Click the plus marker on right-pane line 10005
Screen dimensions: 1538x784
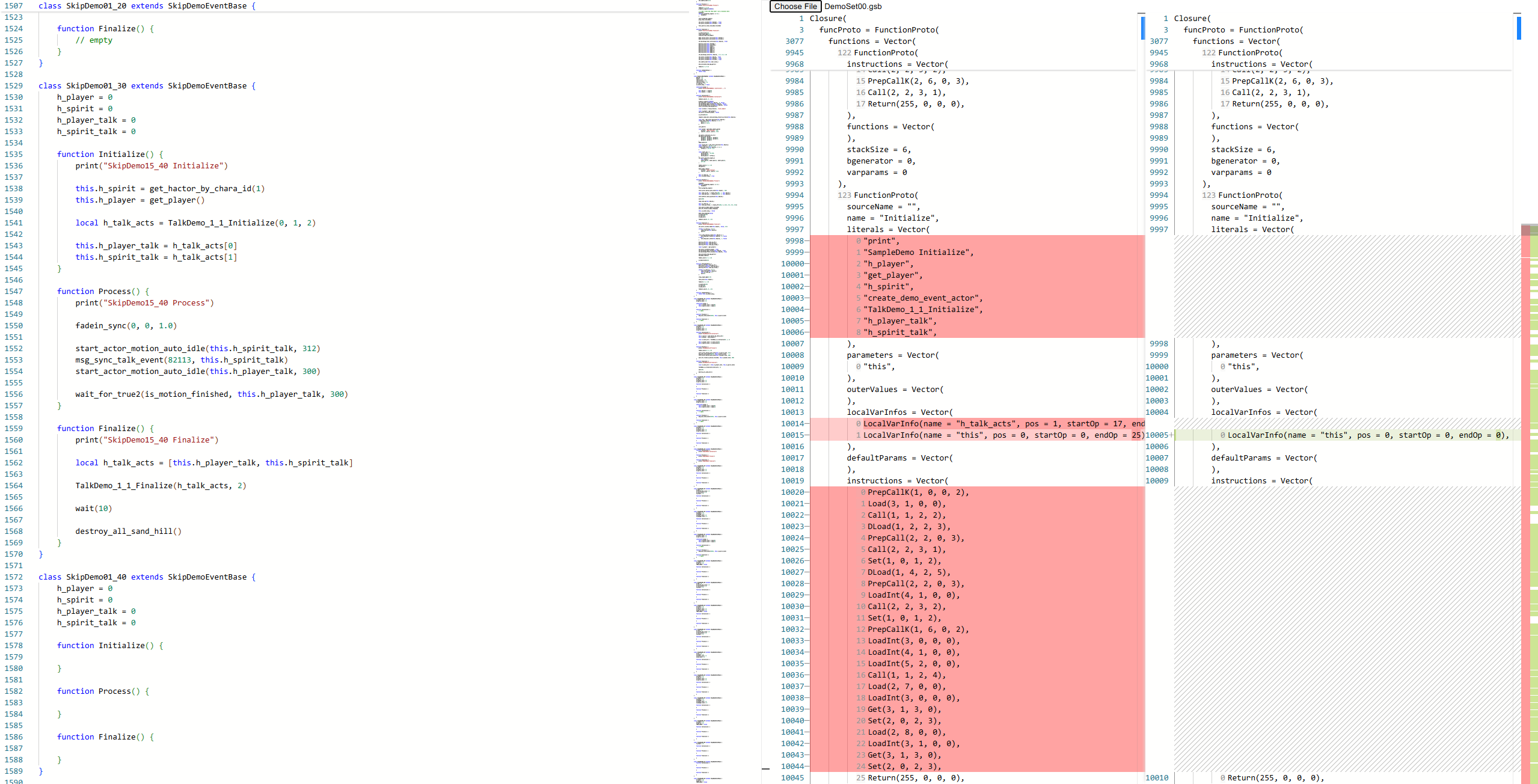pyautogui.click(x=1171, y=435)
